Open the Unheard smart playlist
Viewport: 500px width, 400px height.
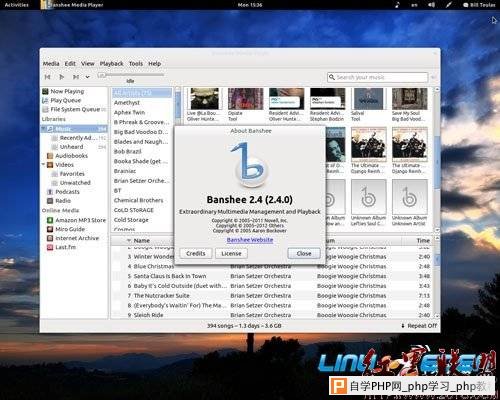[71, 147]
